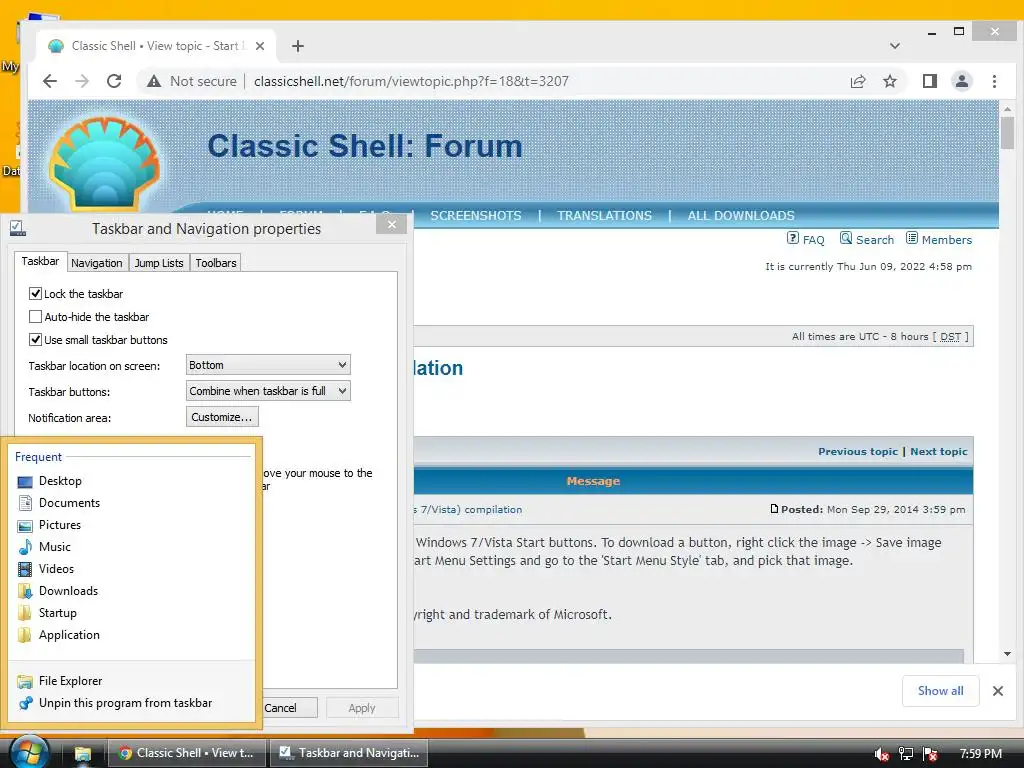The height and width of the screenshot is (768, 1024).
Task: Click the Apply button
Action: pos(362,708)
